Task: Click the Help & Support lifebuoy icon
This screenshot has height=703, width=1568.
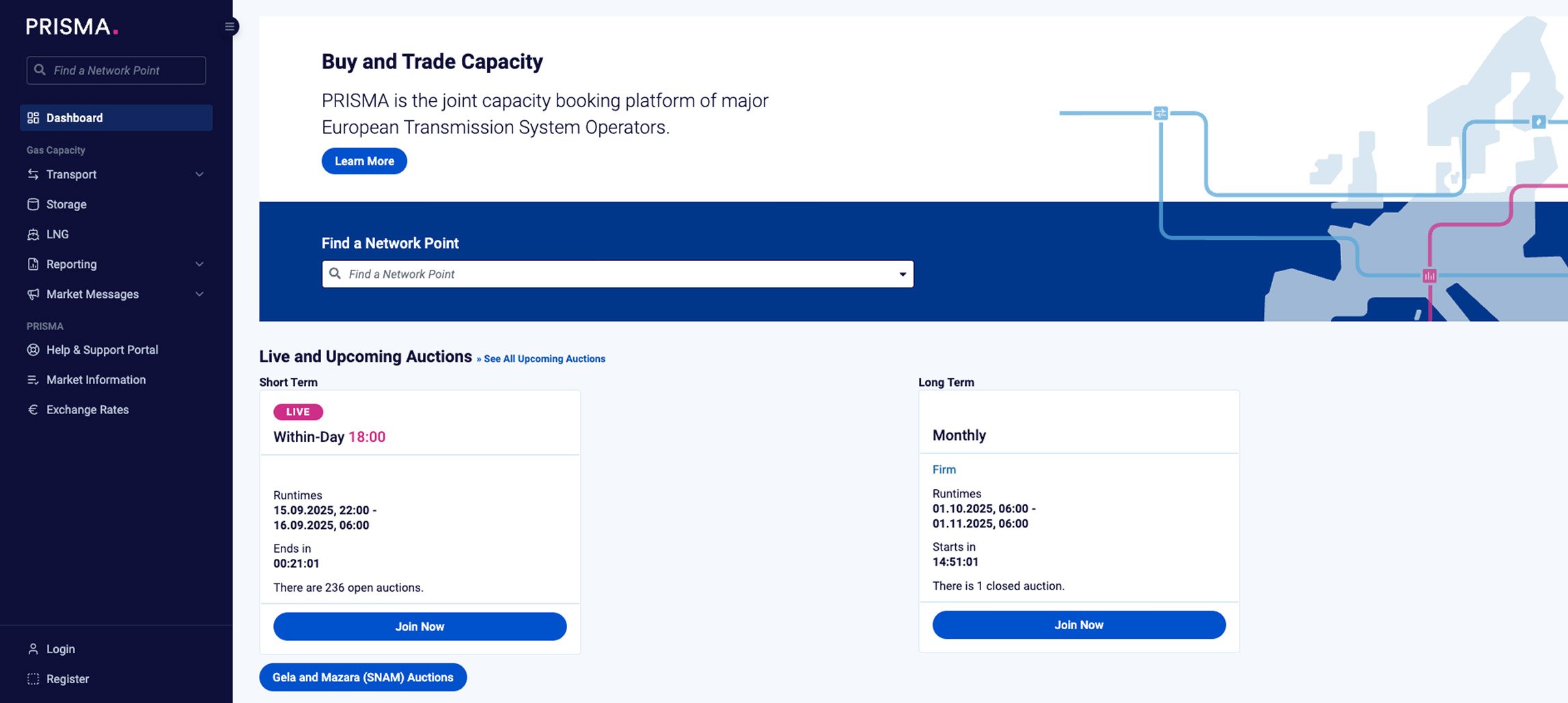Action: 33,350
